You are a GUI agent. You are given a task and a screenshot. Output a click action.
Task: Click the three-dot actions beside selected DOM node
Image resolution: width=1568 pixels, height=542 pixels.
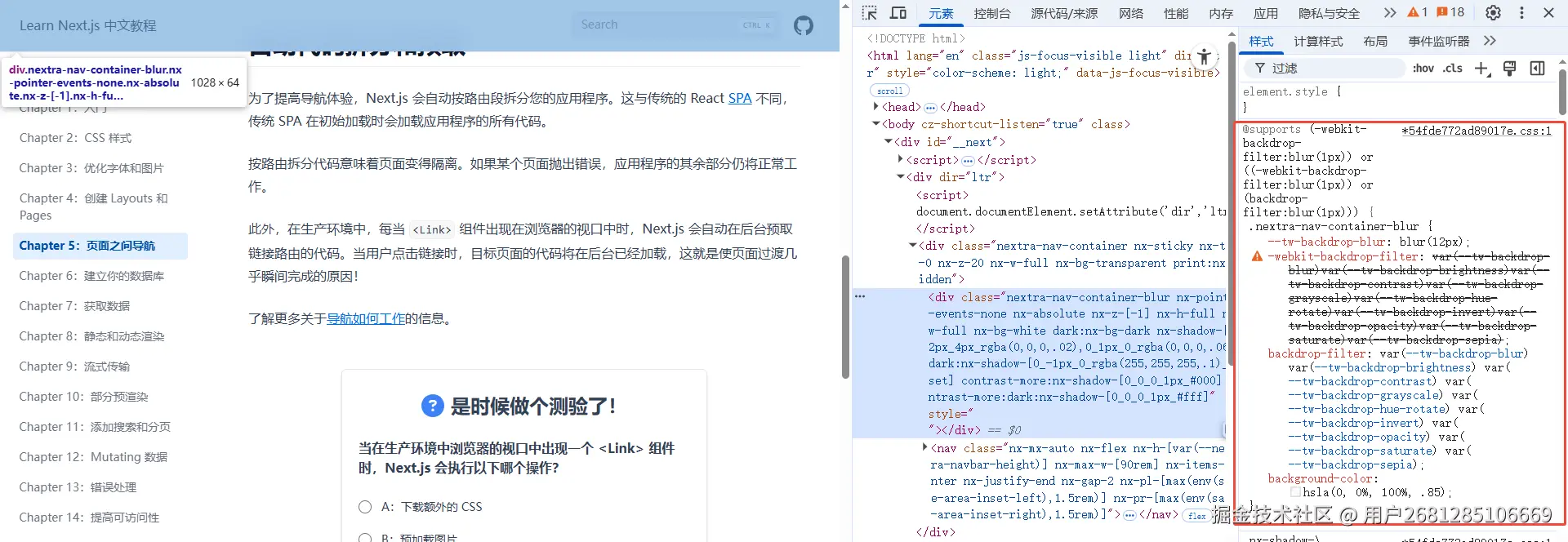pos(860,296)
